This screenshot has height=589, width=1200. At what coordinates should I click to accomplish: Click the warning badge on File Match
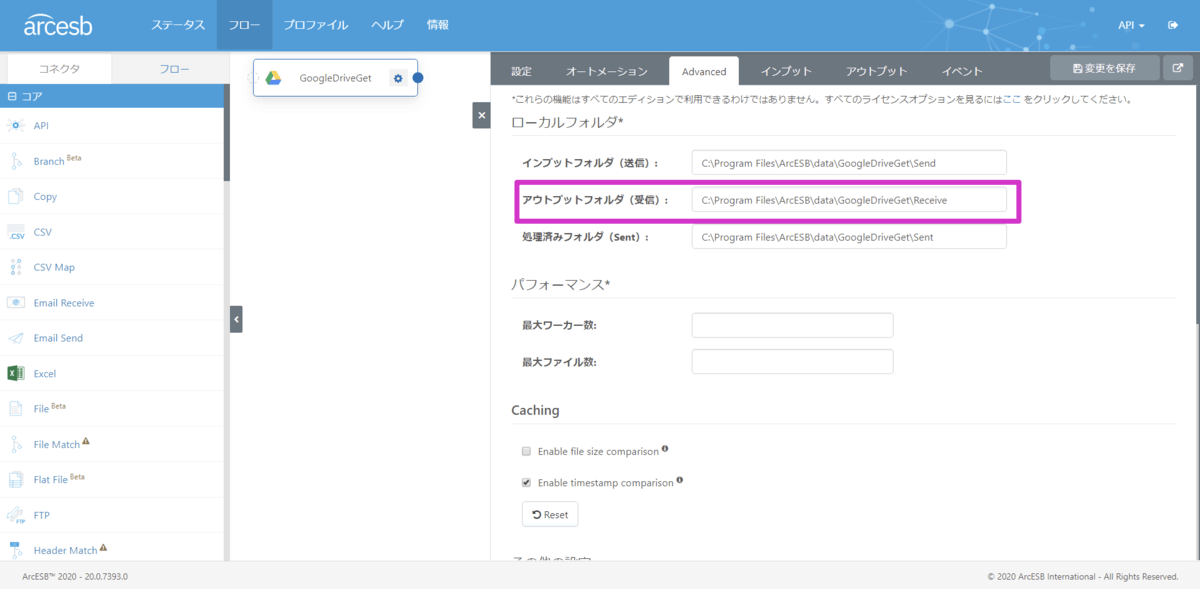[86, 441]
